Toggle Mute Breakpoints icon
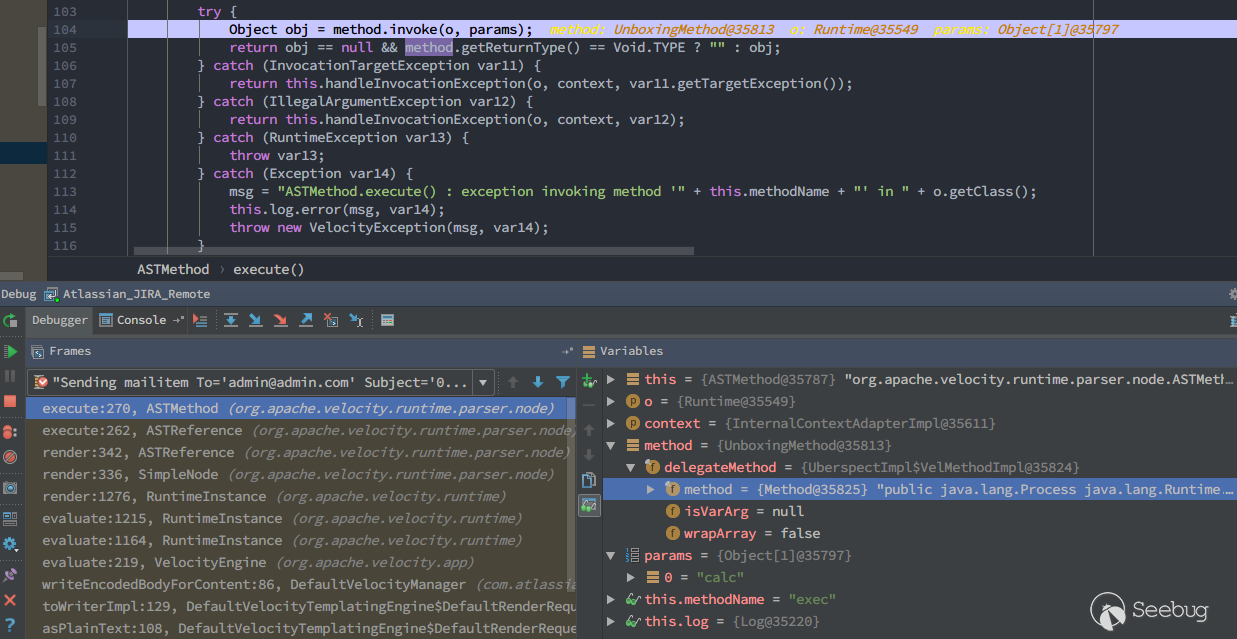This screenshot has height=639, width=1237. 10,457
